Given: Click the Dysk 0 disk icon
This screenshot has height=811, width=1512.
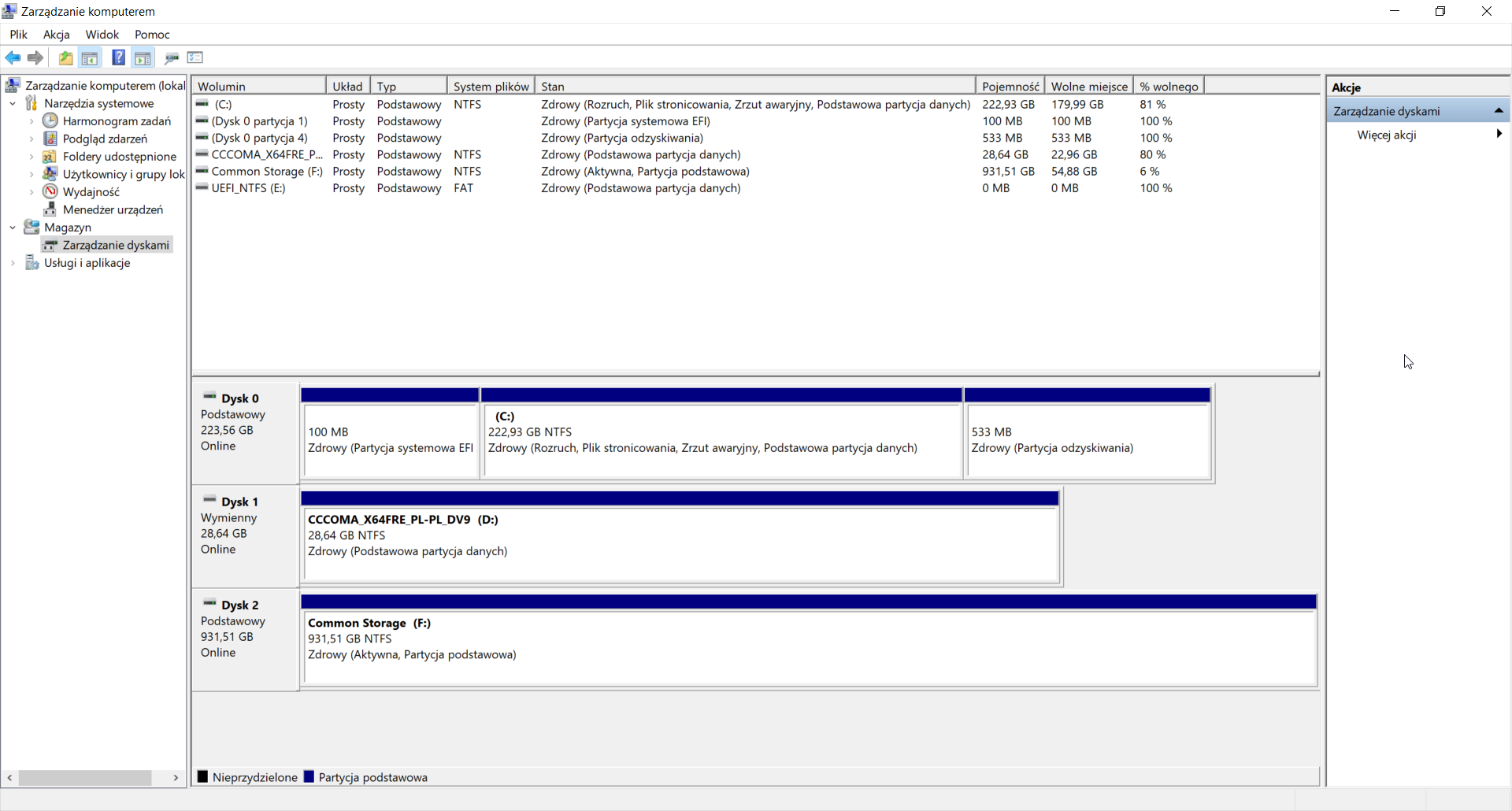Looking at the screenshot, I should (209, 396).
